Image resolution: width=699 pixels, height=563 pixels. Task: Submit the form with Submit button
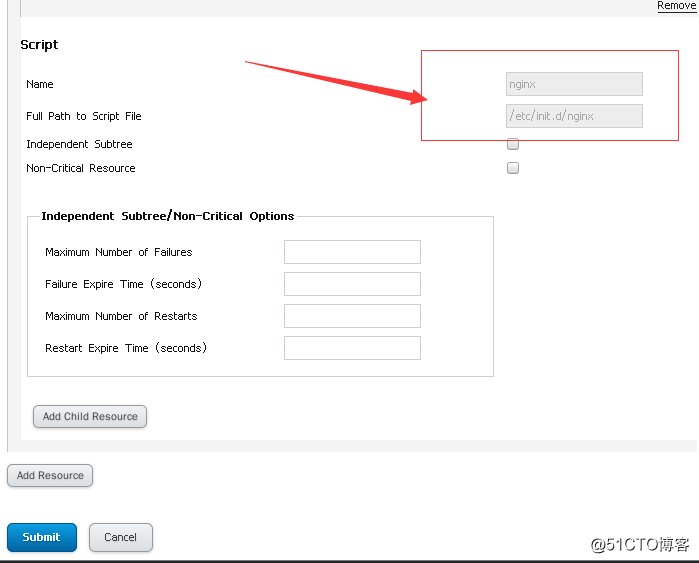point(42,537)
